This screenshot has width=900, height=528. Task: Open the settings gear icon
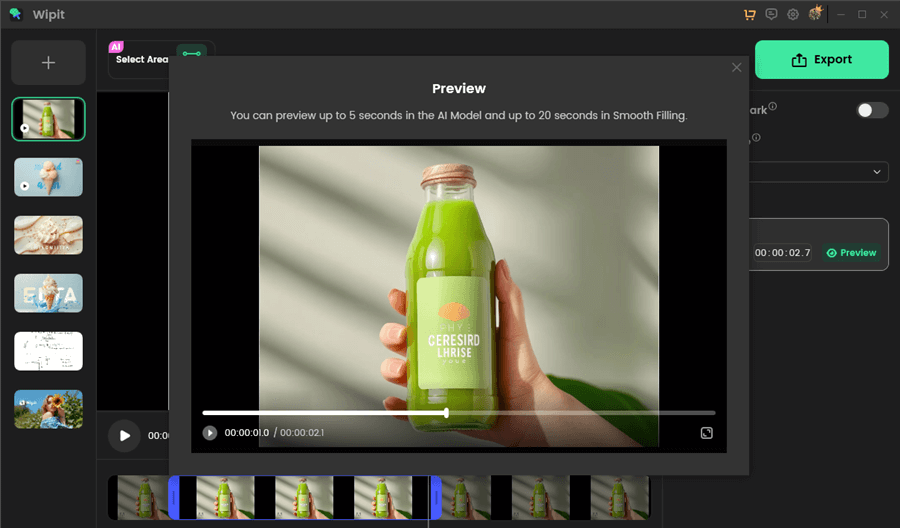pyautogui.click(x=793, y=14)
